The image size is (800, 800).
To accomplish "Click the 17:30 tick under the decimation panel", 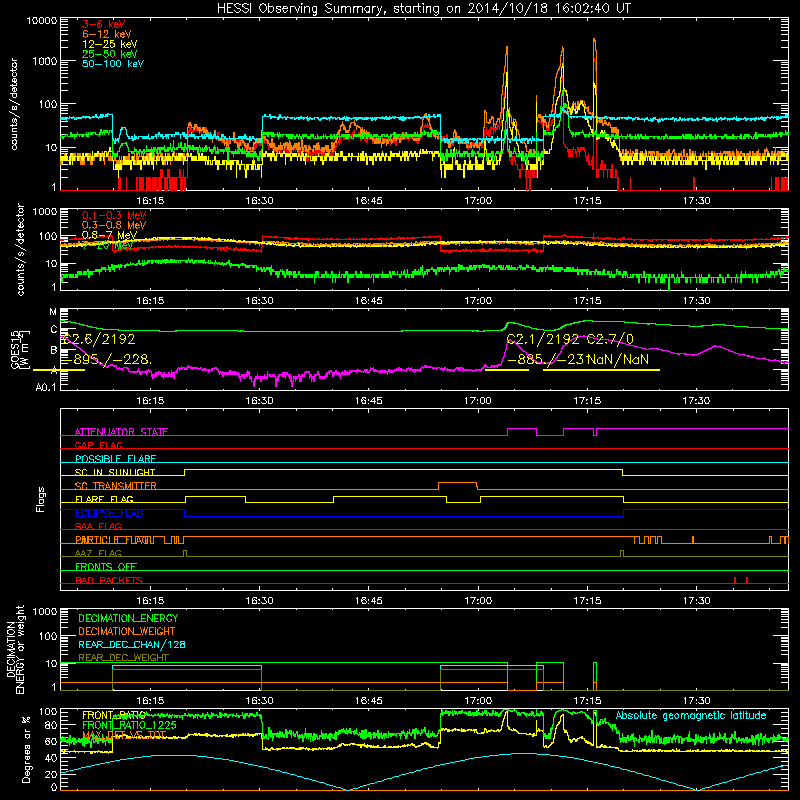I will 696,701.
